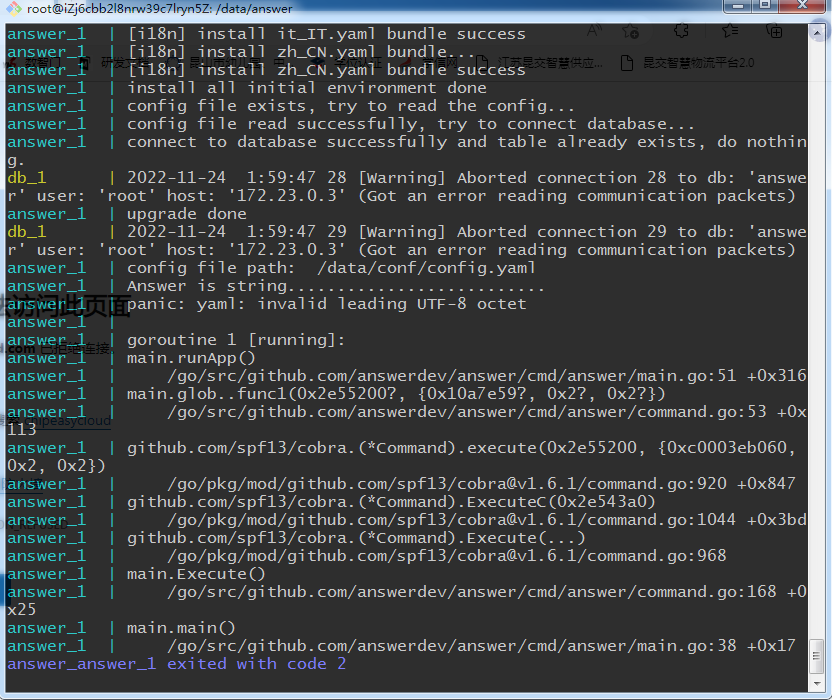Click line 'install zh_CN.yaml bundle...'

click(301, 52)
